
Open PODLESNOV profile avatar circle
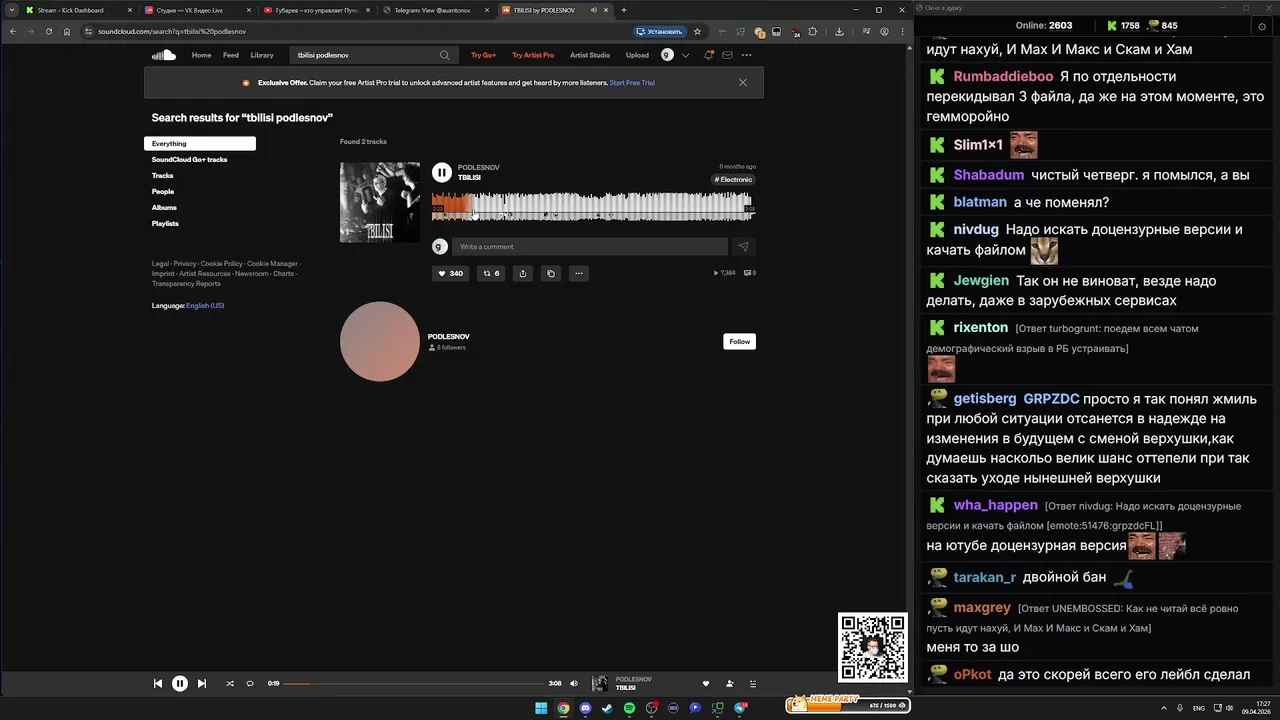tap(380, 341)
